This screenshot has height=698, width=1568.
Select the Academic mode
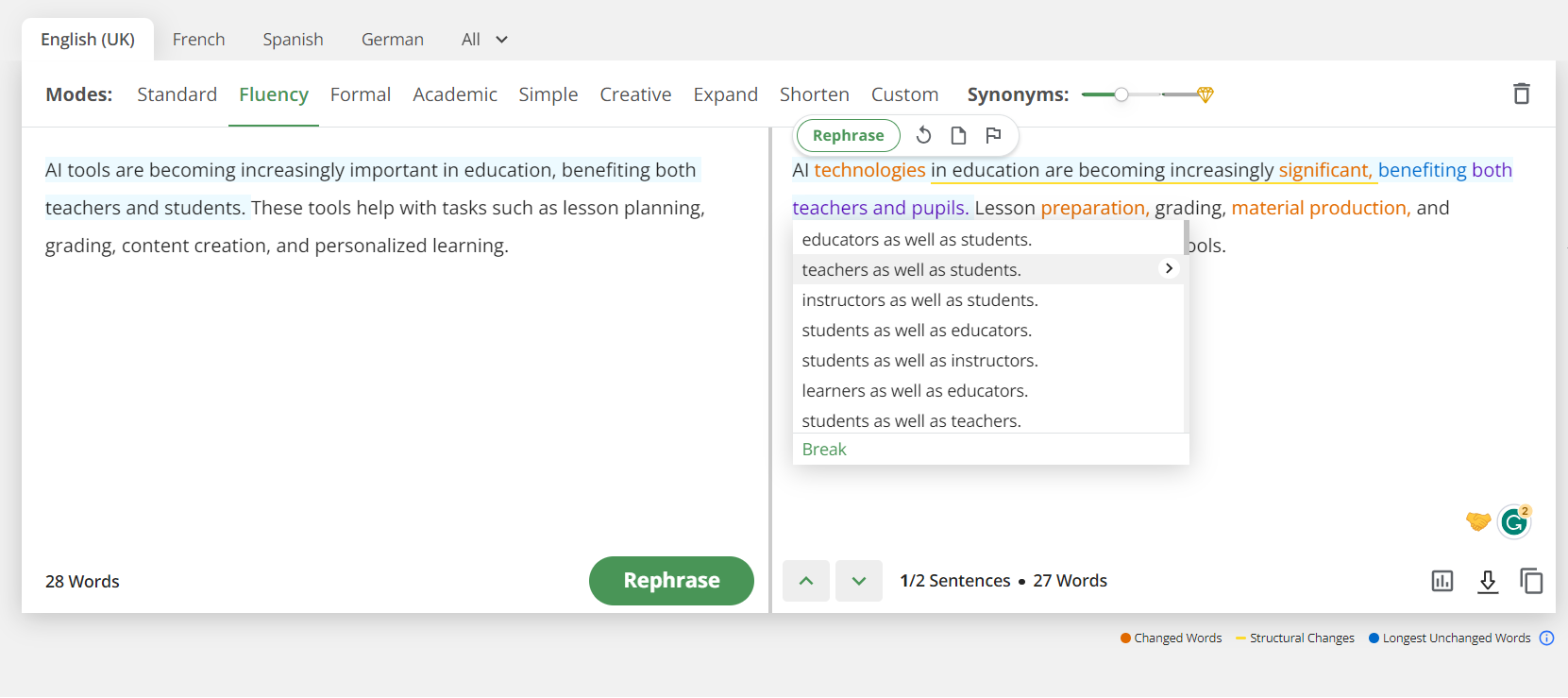(454, 94)
